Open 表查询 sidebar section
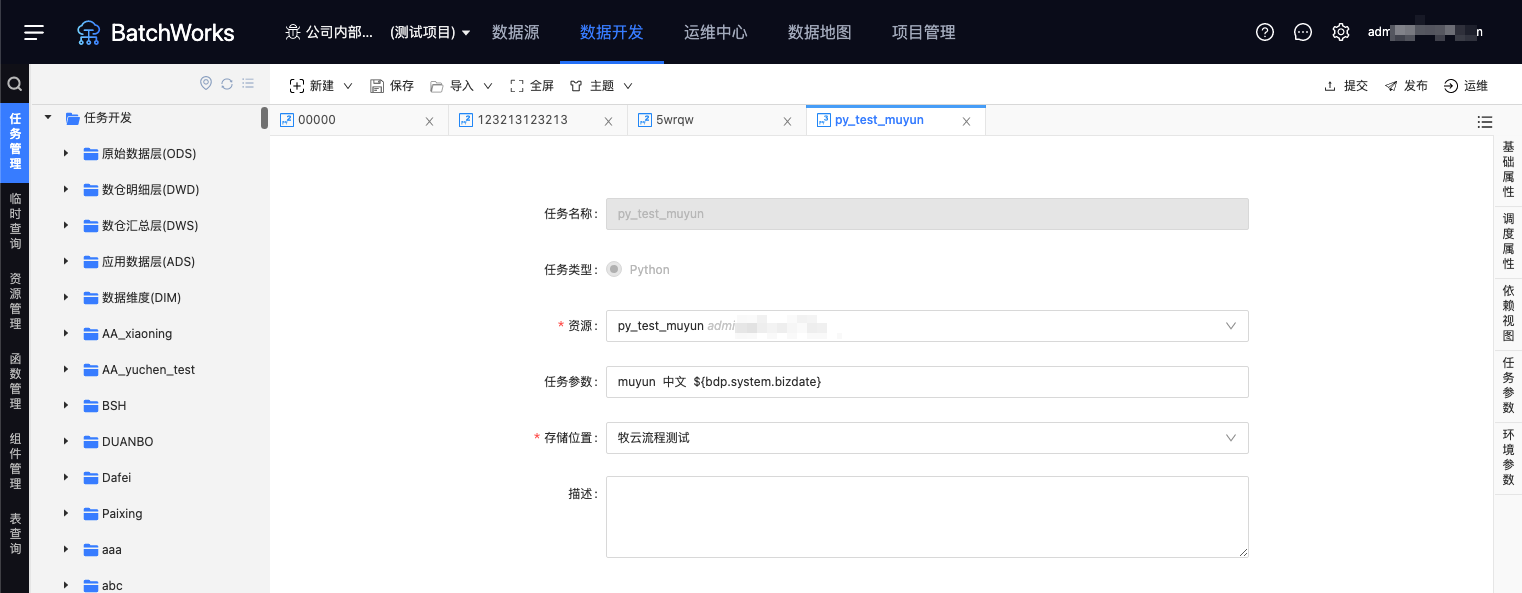 [x=15, y=534]
